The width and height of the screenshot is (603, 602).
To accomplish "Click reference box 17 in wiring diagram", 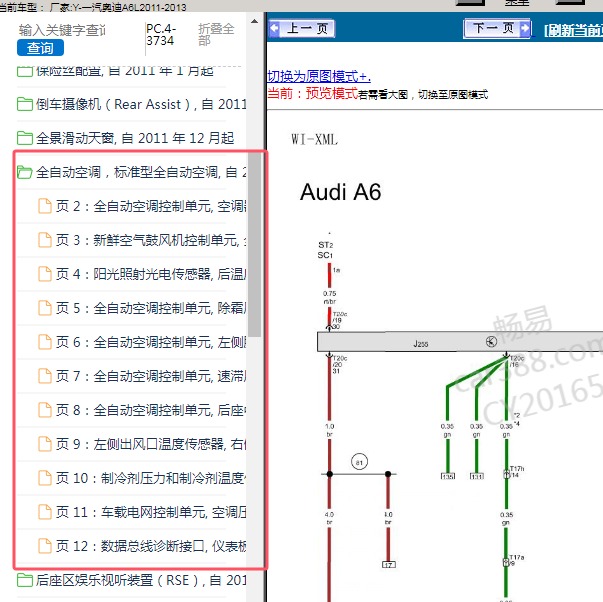I will (389, 565).
